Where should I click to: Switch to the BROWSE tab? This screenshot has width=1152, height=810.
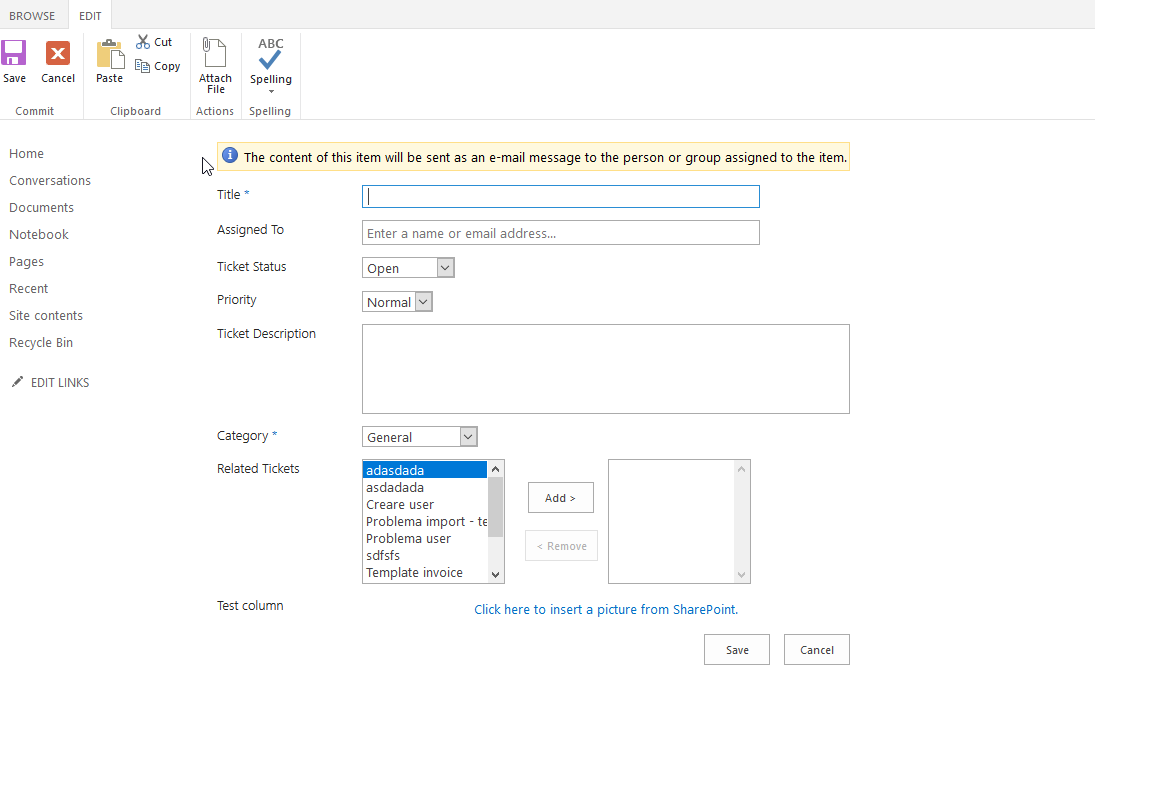tap(32, 15)
